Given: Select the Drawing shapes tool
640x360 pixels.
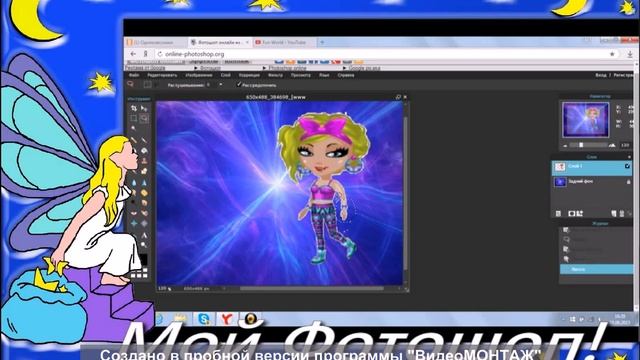Looking at the screenshot, I should [x=144, y=171].
